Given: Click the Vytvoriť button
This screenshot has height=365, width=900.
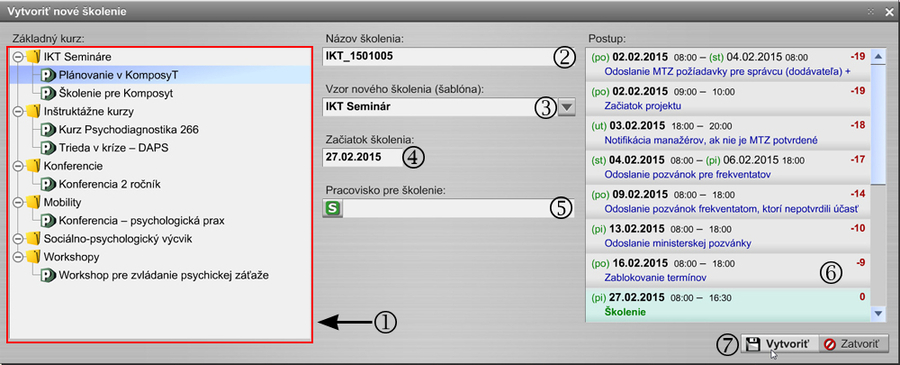Looking at the screenshot, I should 778,344.
